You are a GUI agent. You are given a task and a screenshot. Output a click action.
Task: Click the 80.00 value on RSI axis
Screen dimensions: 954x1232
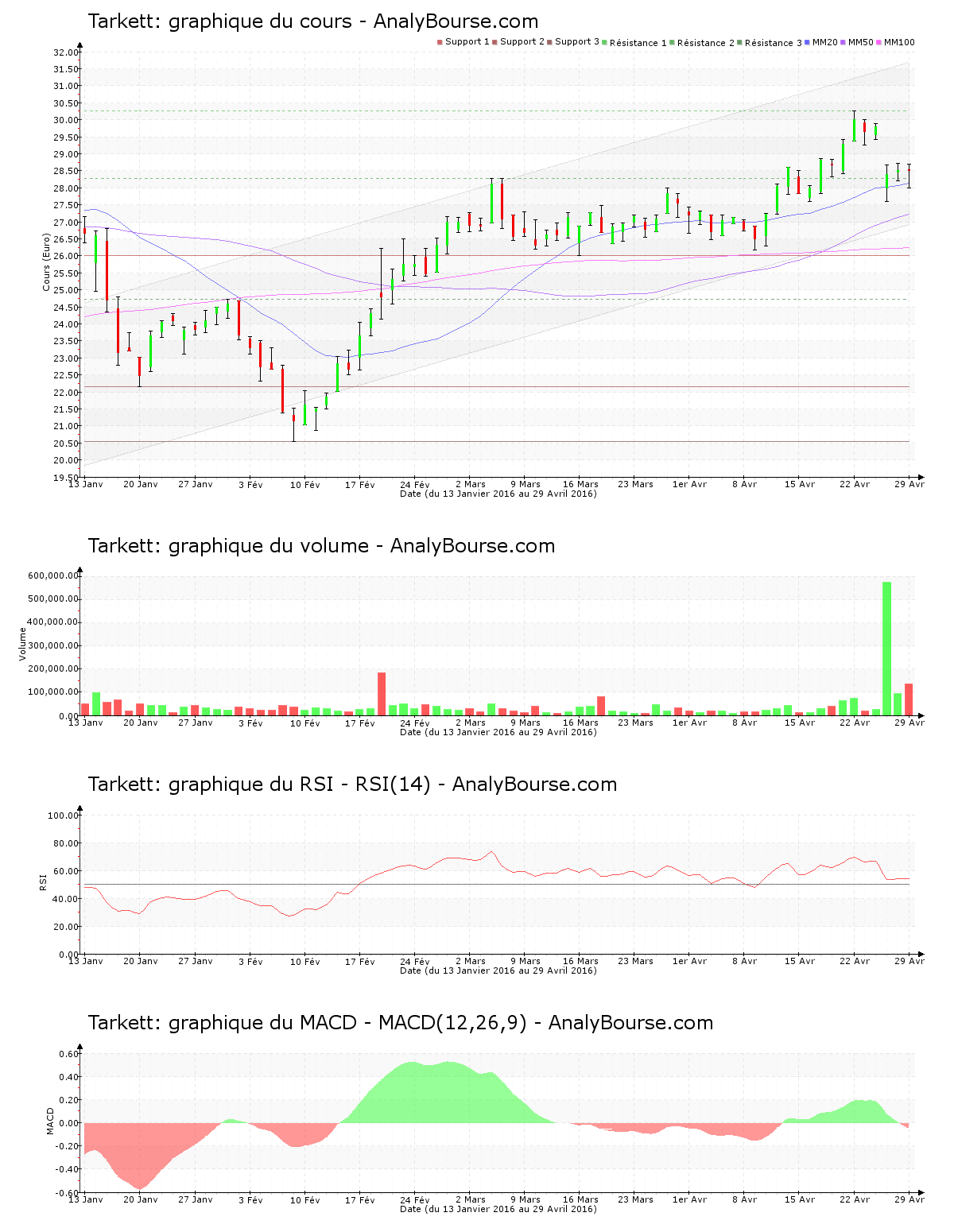(65, 843)
